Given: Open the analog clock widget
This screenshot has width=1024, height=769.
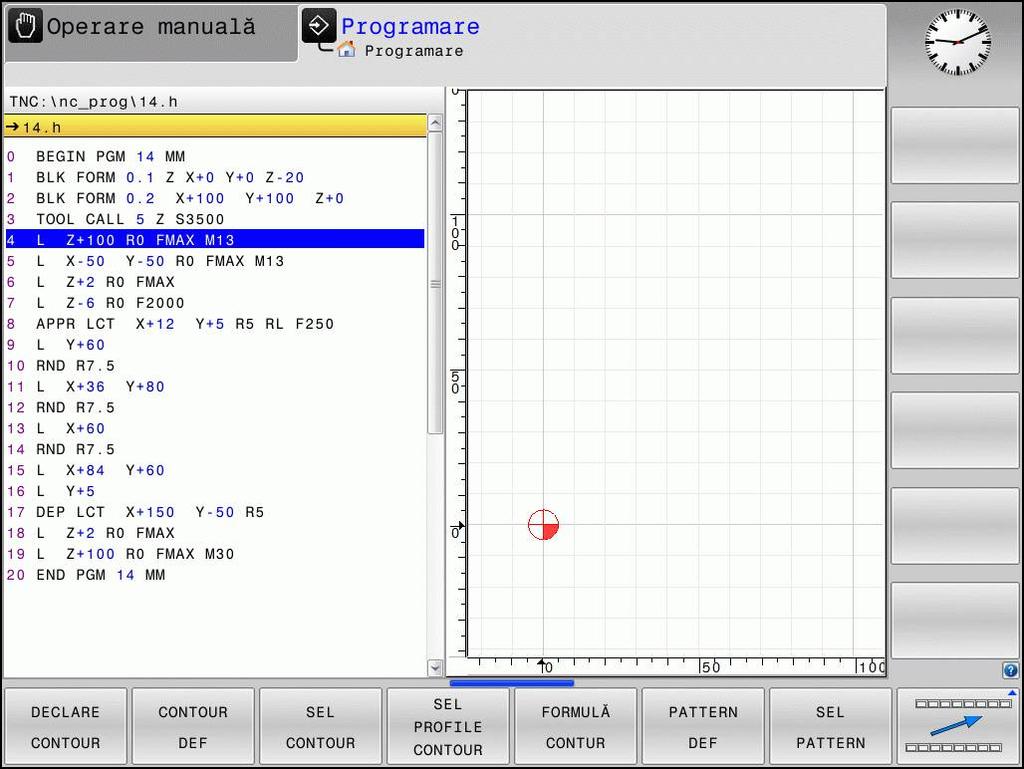Looking at the screenshot, I should point(957,42).
